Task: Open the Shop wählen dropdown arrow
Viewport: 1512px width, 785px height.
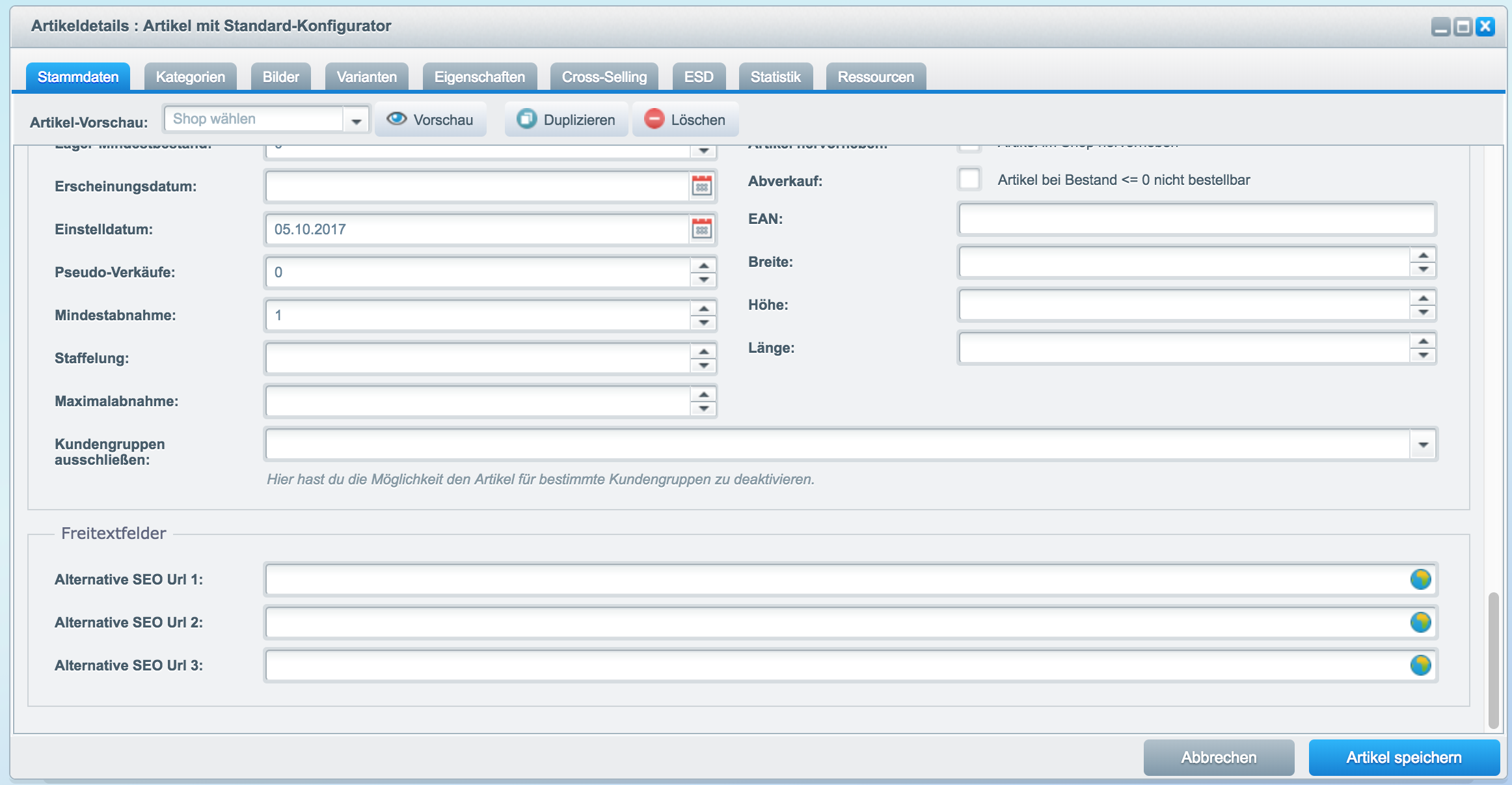Action: pyautogui.click(x=356, y=120)
